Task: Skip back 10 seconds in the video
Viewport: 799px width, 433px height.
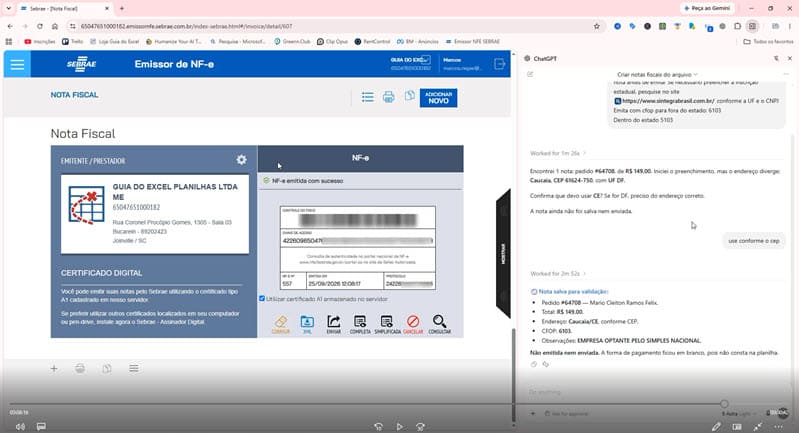Action: pos(379,426)
